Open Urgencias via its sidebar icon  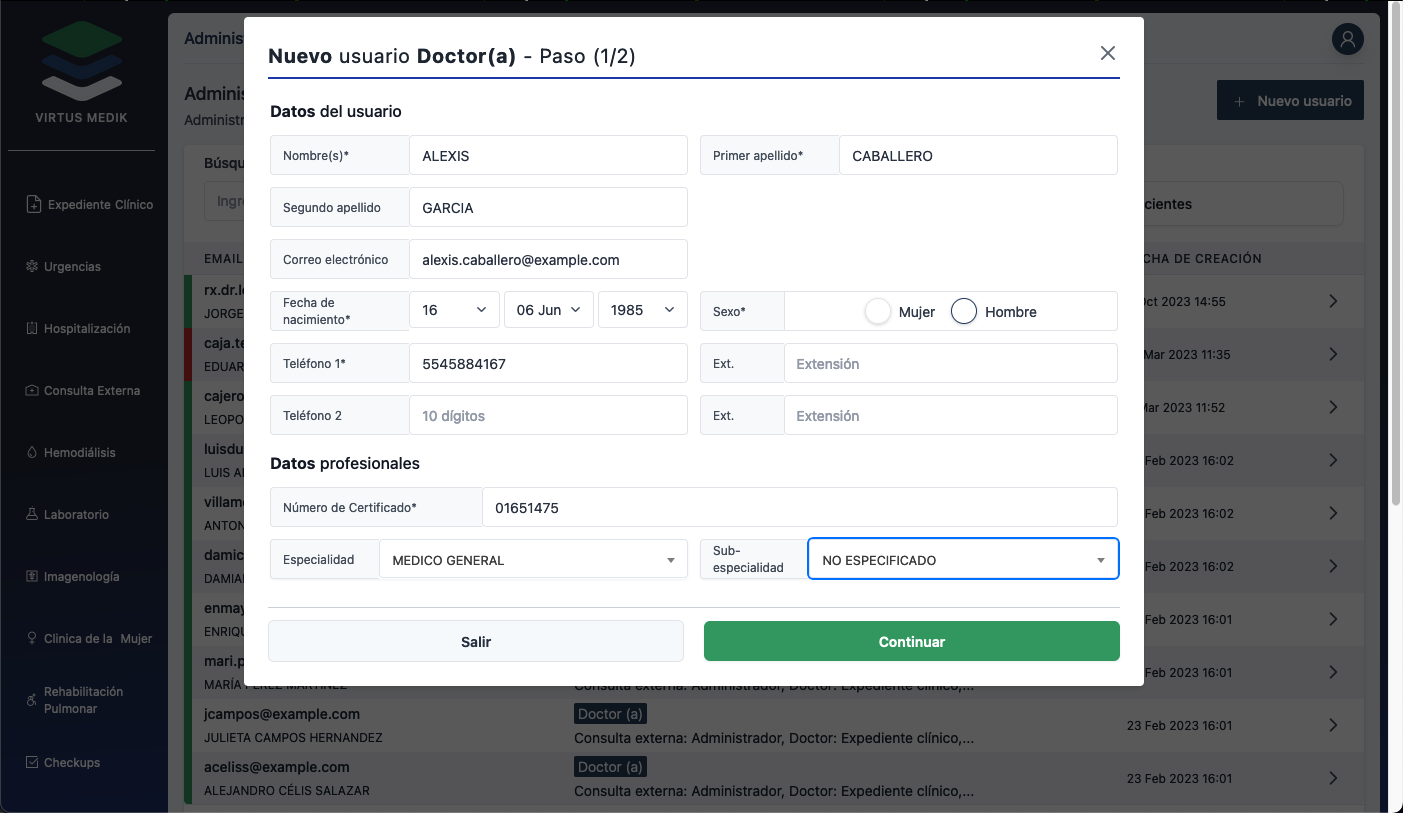tap(33, 267)
